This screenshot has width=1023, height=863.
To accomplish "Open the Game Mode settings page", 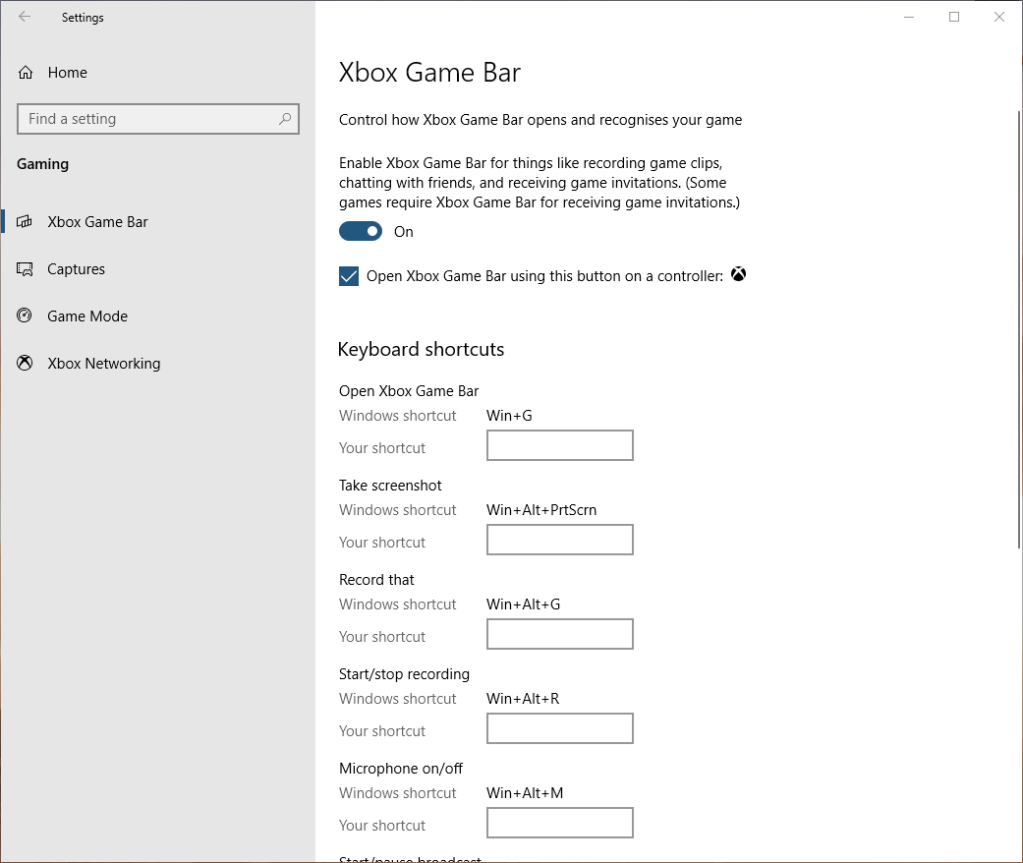I will click(x=87, y=316).
